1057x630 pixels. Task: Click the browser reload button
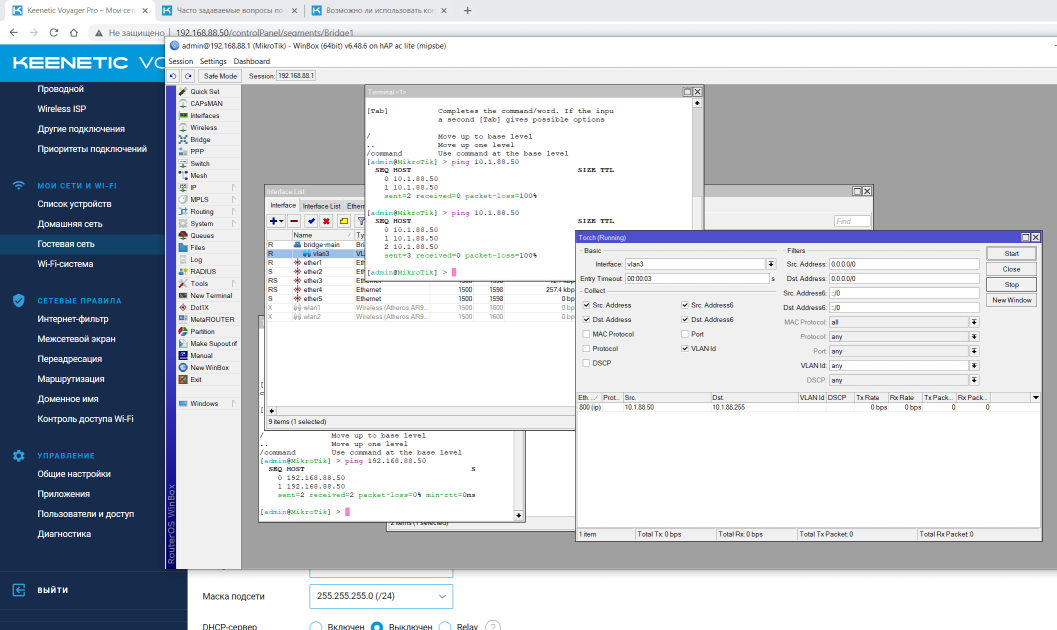click(x=54, y=32)
